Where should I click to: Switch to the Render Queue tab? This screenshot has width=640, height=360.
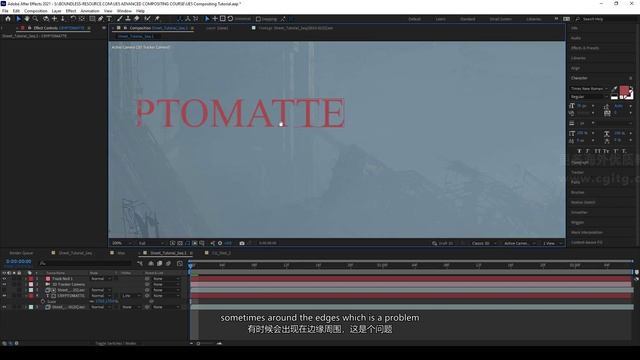[x=21, y=253]
